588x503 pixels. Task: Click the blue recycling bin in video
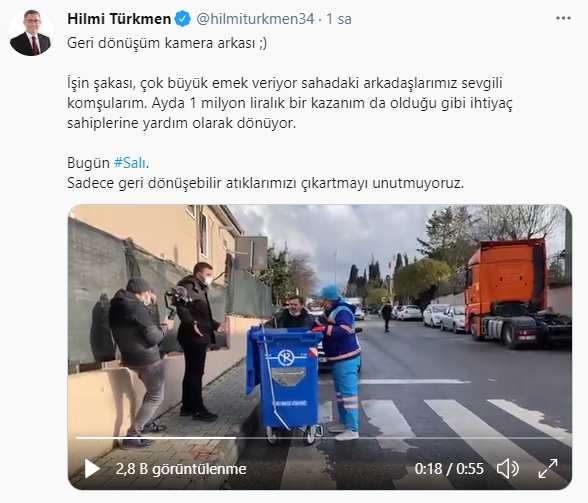(x=284, y=383)
